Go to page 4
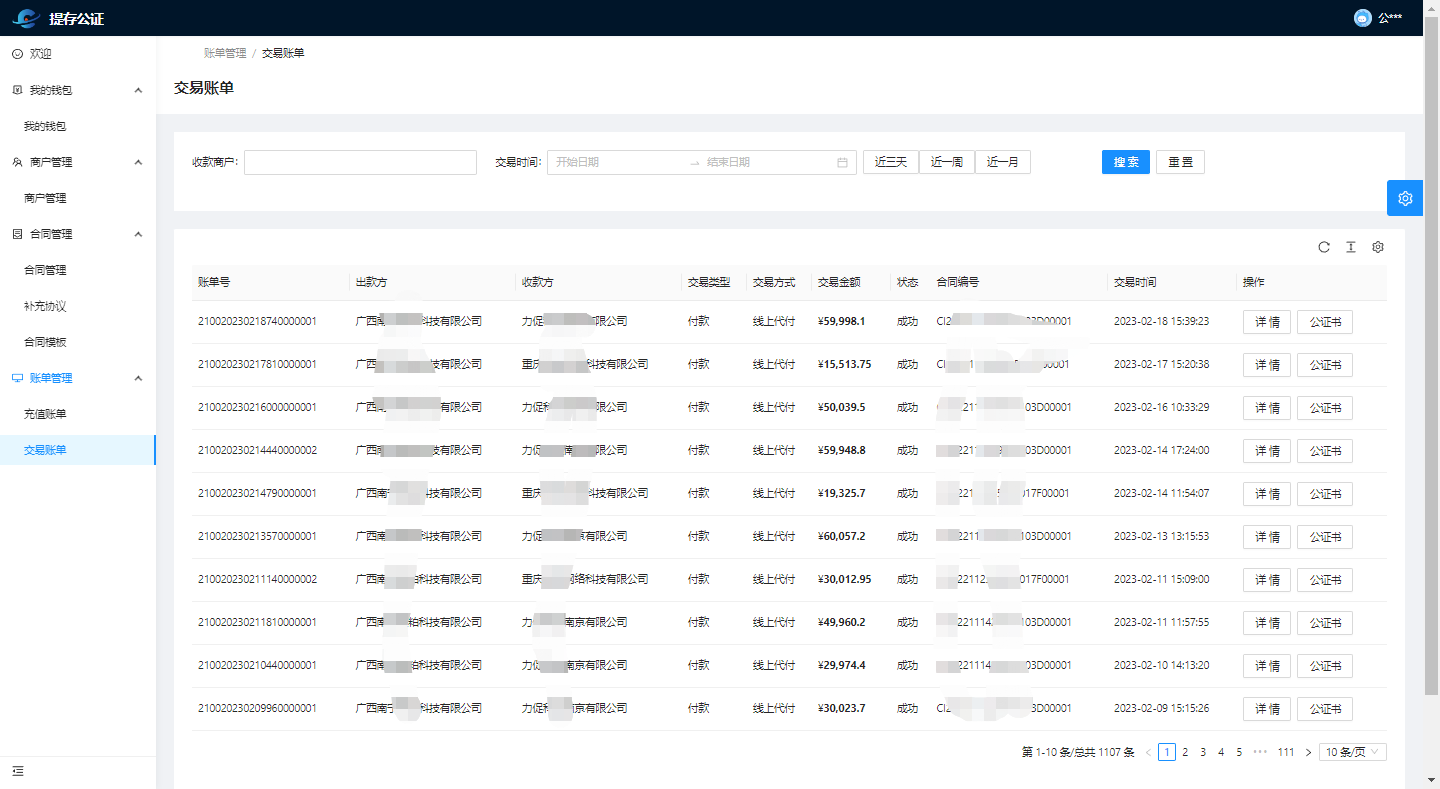Image resolution: width=1440 pixels, height=789 pixels. 1221,752
